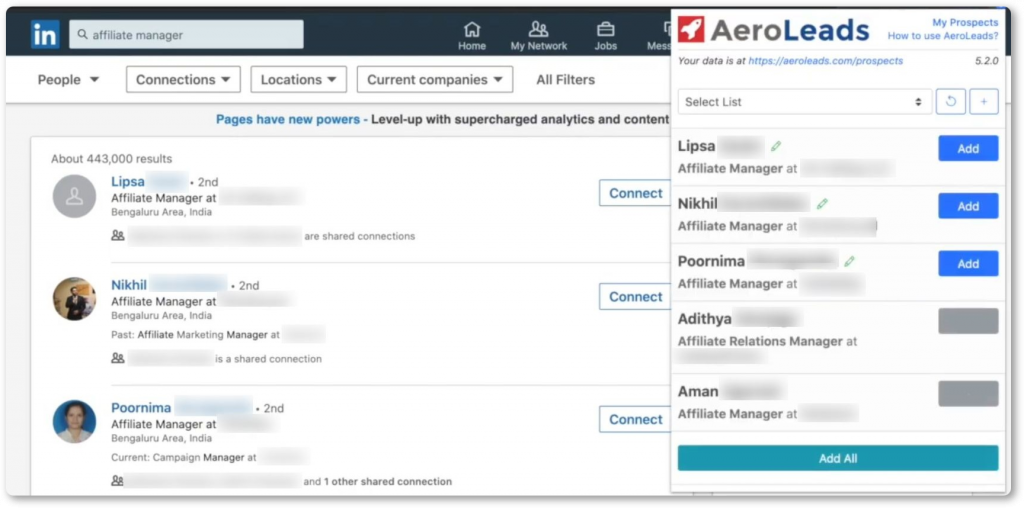
Task: Add Nikhil to AeroLeads prospects
Action: 968,206
